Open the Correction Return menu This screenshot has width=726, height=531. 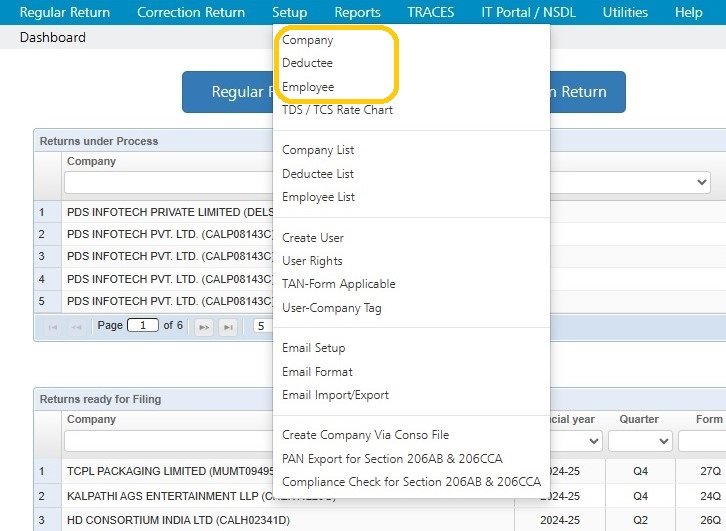191,12
